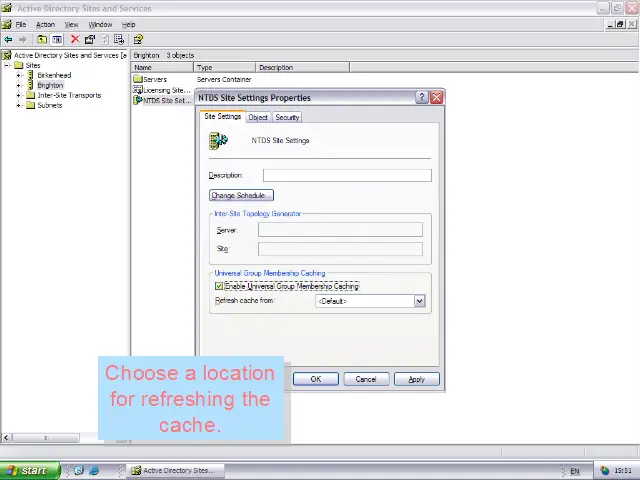Expand the Brighton site node
Image resolution: width=640 pixels, height=480 pixels.
click(18, 85)
